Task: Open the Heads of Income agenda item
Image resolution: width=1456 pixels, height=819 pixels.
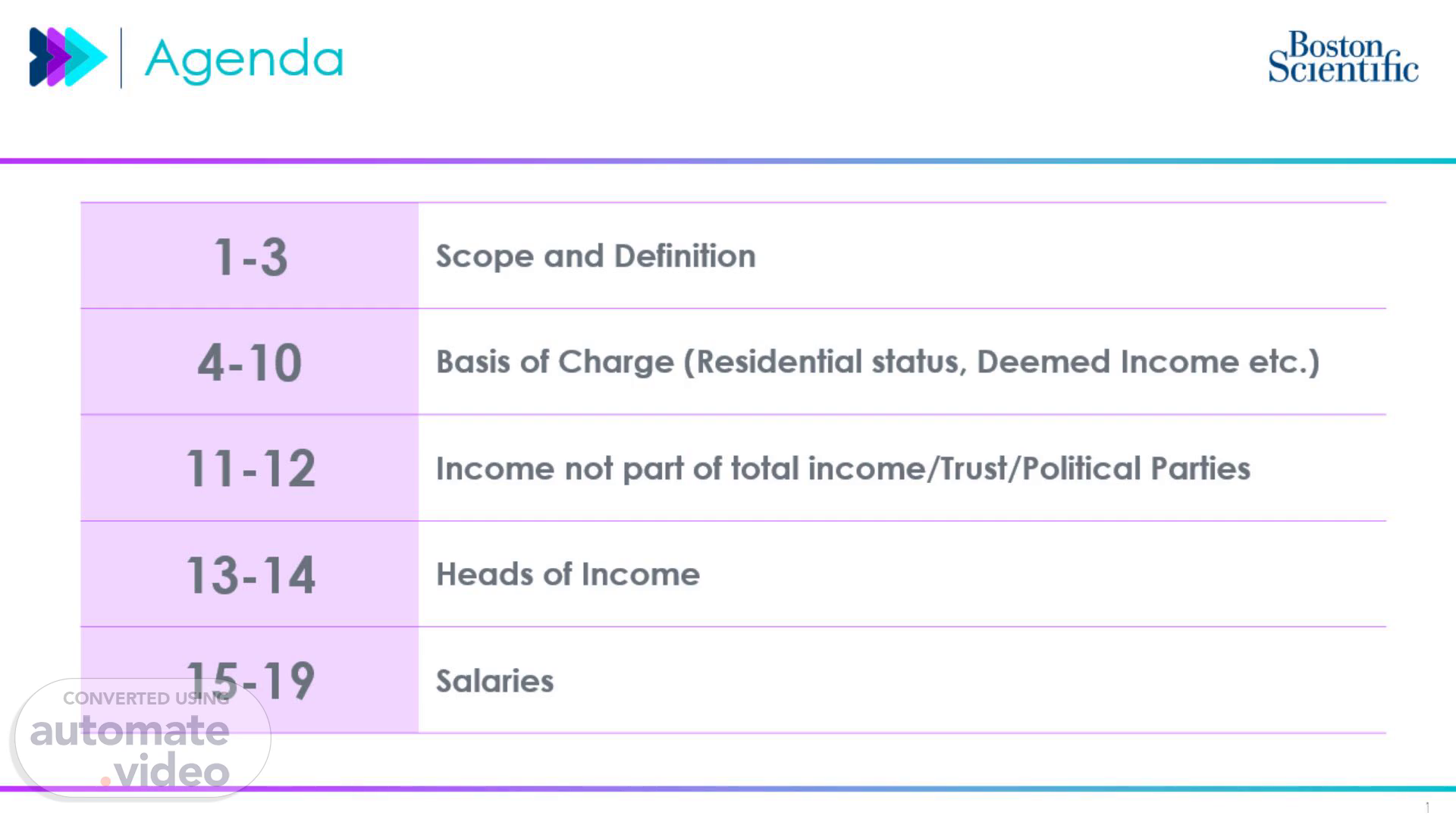Action: click(567, 574)
